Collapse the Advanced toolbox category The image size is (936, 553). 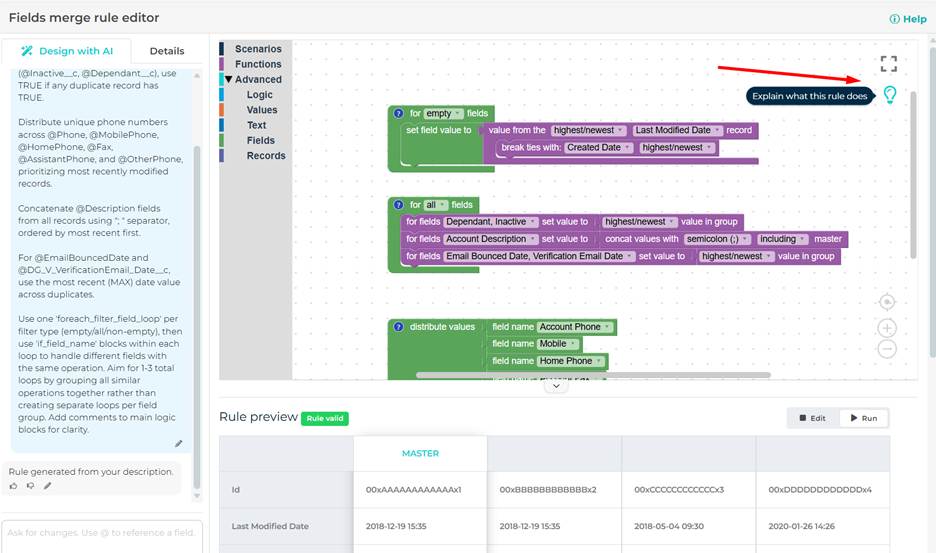coord(229,80)
